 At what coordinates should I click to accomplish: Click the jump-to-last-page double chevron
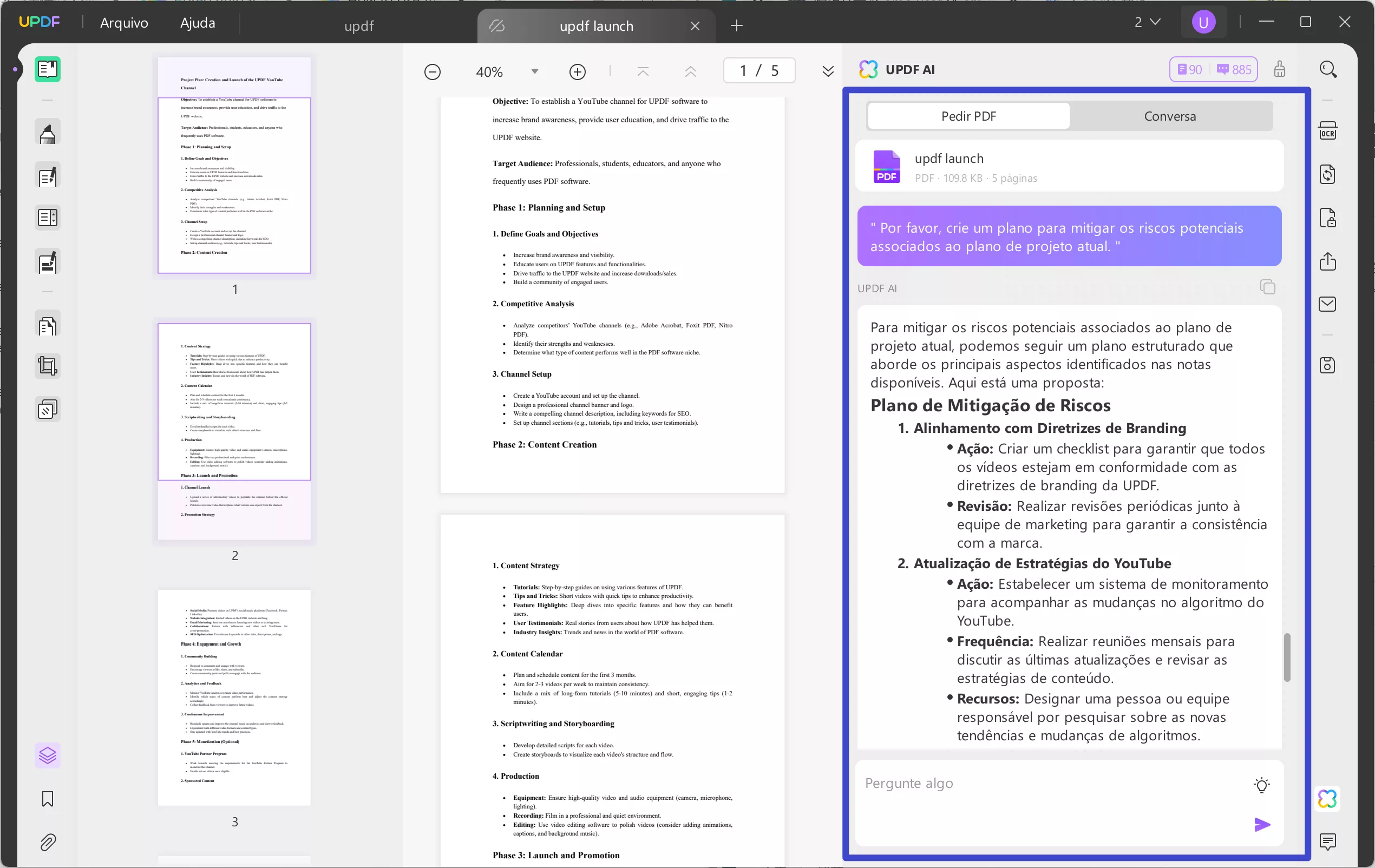(827, 71)
